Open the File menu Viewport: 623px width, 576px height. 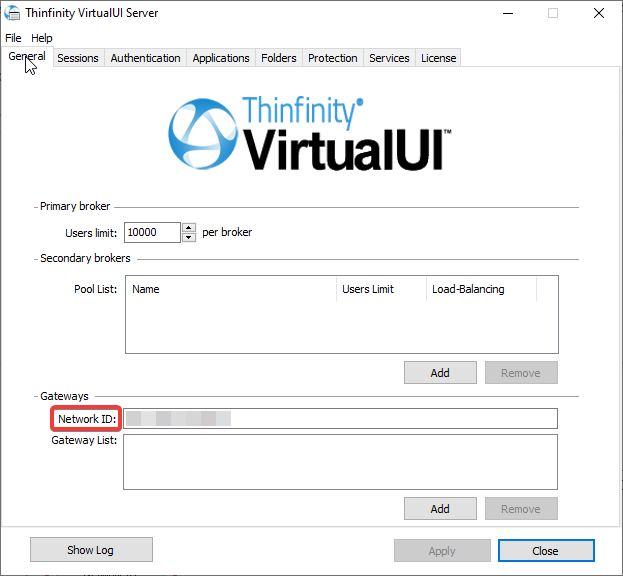tap(13, 38)
